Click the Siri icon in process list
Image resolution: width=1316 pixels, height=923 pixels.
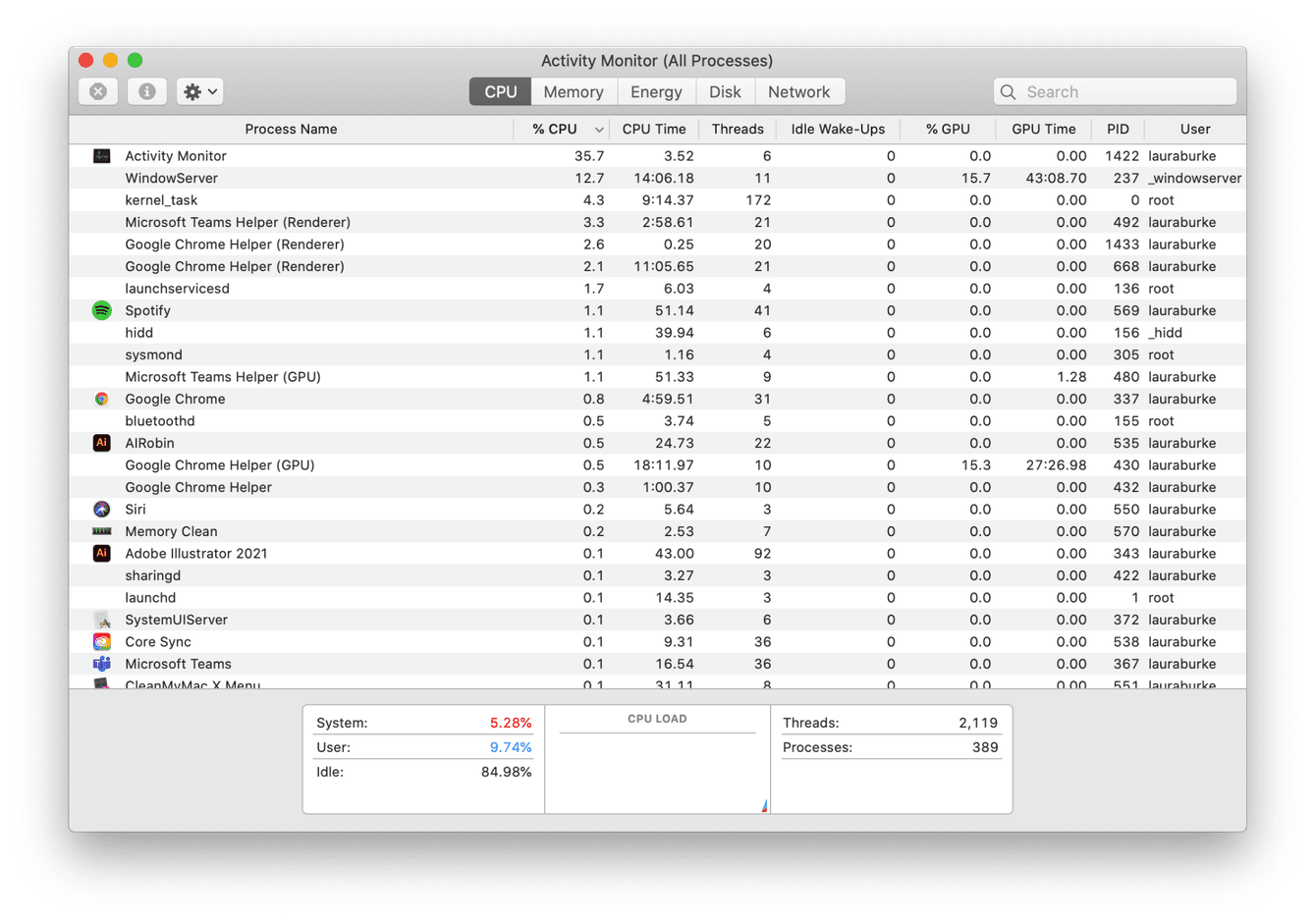pos(101,510)
